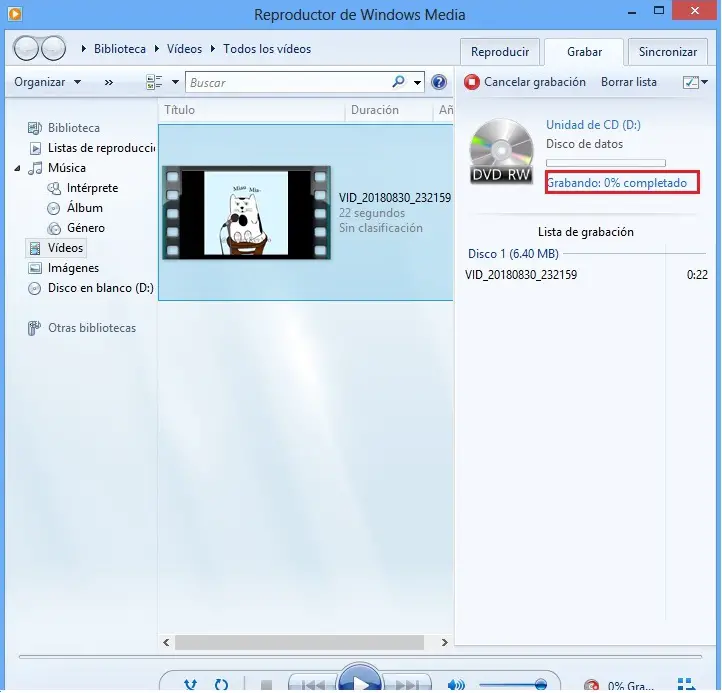Open Listas de reproducción in the sidebar
722x693 pixels.
pos(92,148)
